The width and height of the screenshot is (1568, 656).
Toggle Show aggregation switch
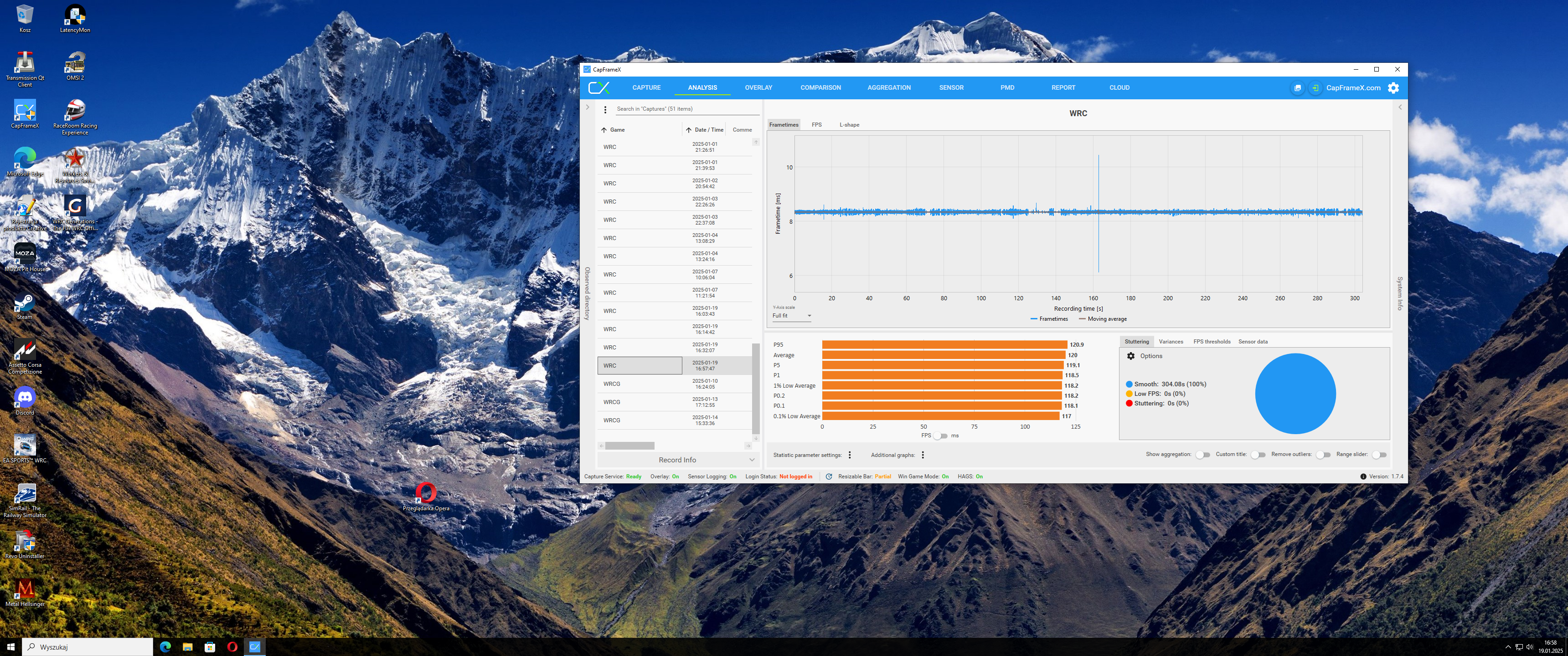[1202, 455]
